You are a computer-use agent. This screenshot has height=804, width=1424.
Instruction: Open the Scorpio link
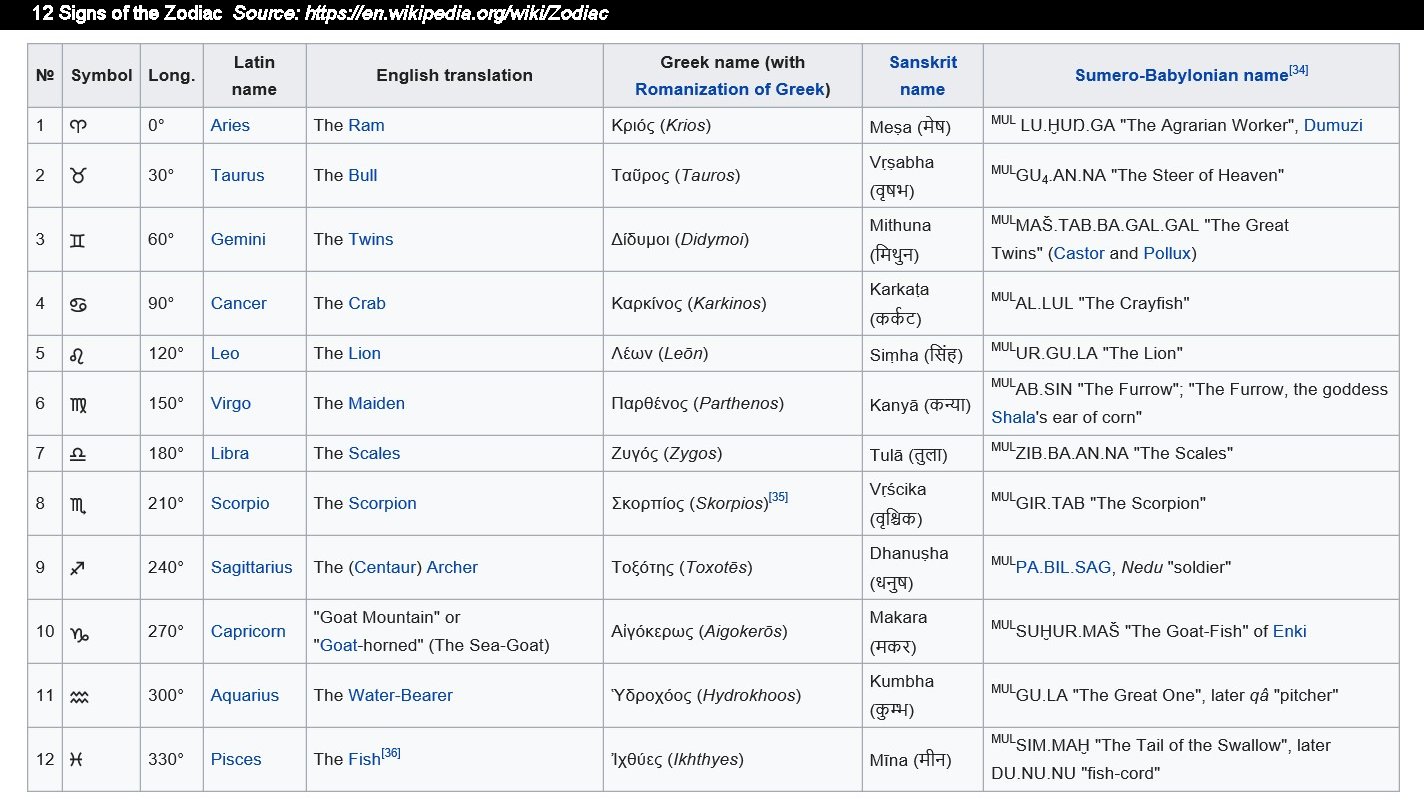pyautogui.click(x=240, y=503)
